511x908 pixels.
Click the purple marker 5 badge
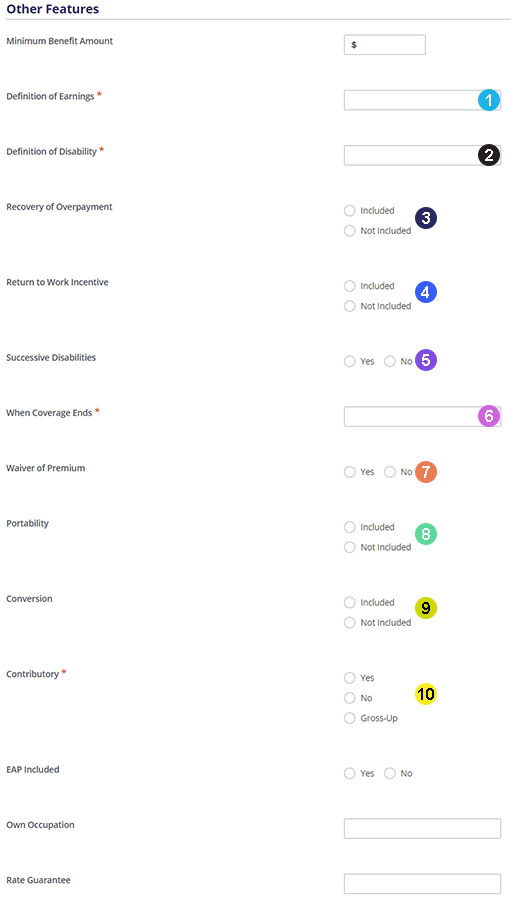pos(426,360)
